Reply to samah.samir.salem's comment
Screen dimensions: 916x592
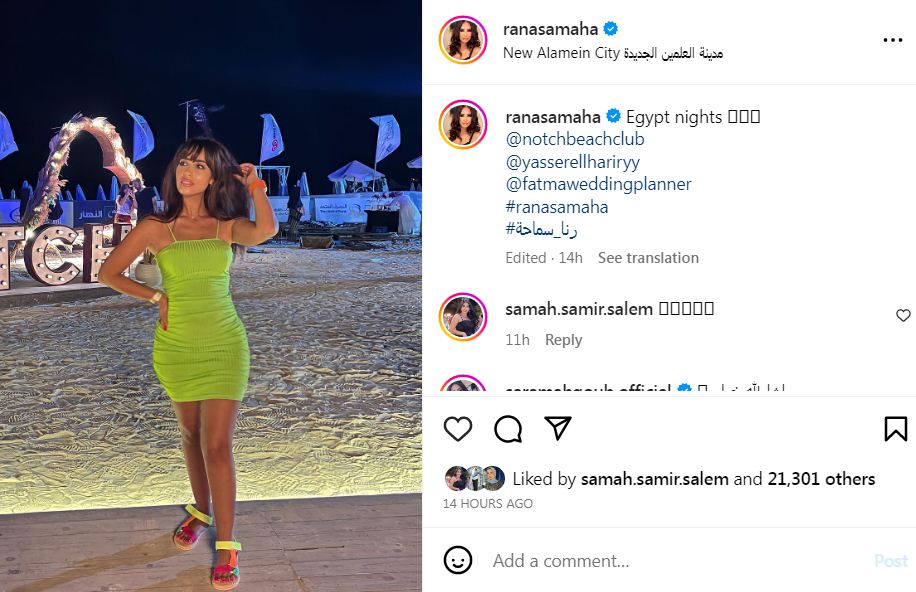tap(563, 340)
